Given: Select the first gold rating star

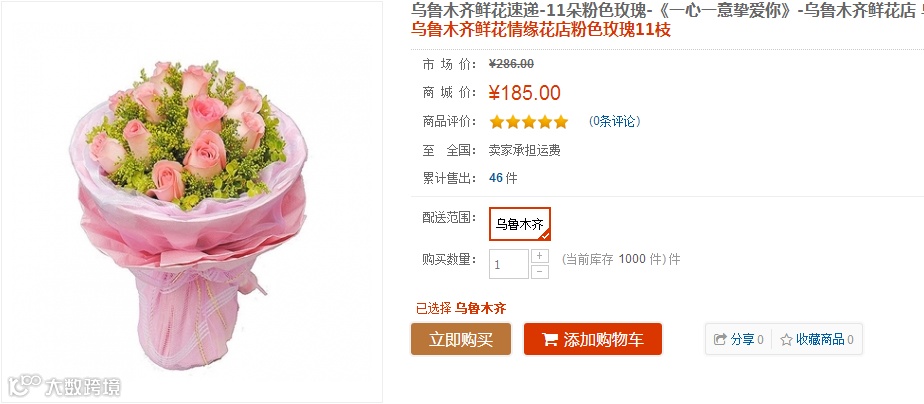Looking at the screenshot, I should 497,122.
